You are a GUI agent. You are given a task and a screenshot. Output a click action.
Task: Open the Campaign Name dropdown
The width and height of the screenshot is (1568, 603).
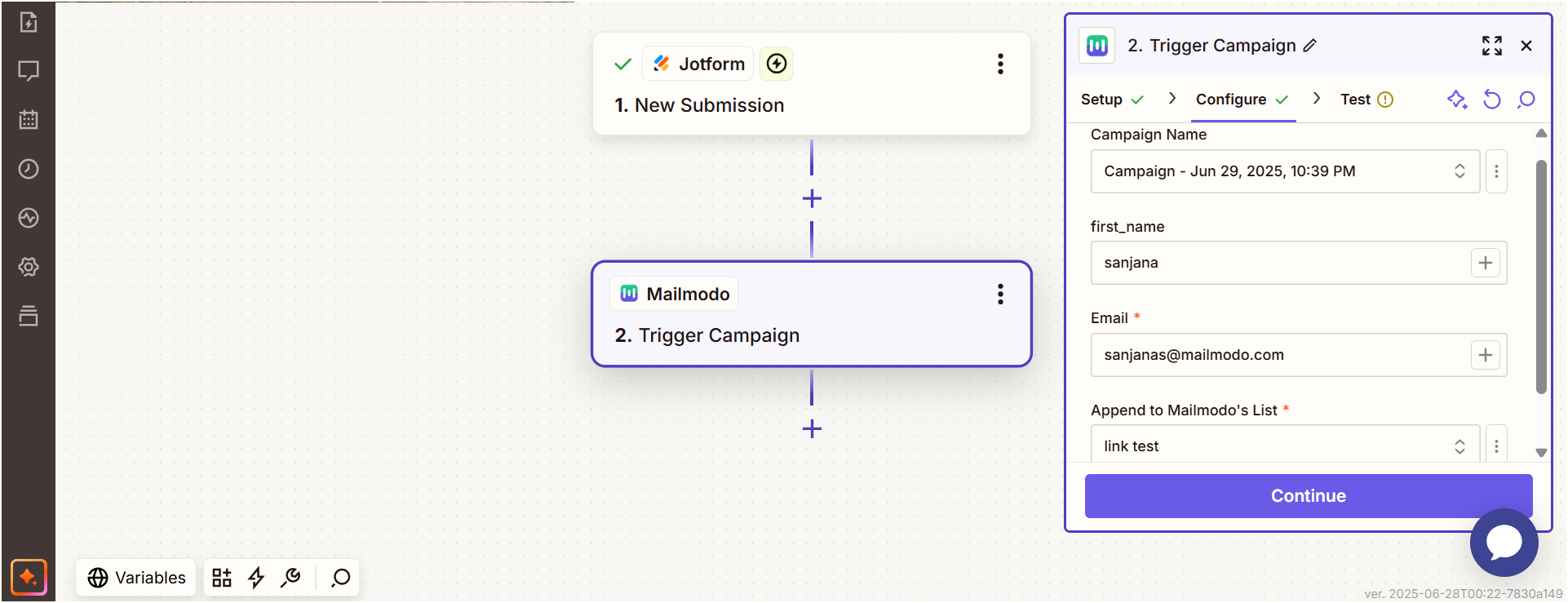(1285, 171)
